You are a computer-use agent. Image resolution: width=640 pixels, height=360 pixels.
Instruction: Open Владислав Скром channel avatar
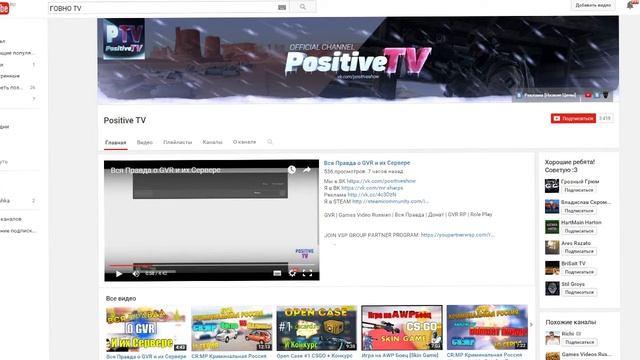click(x=552, y=206)
